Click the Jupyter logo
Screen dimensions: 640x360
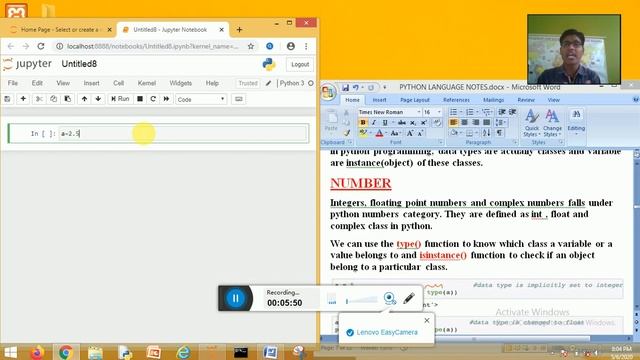tap(27, 64)
